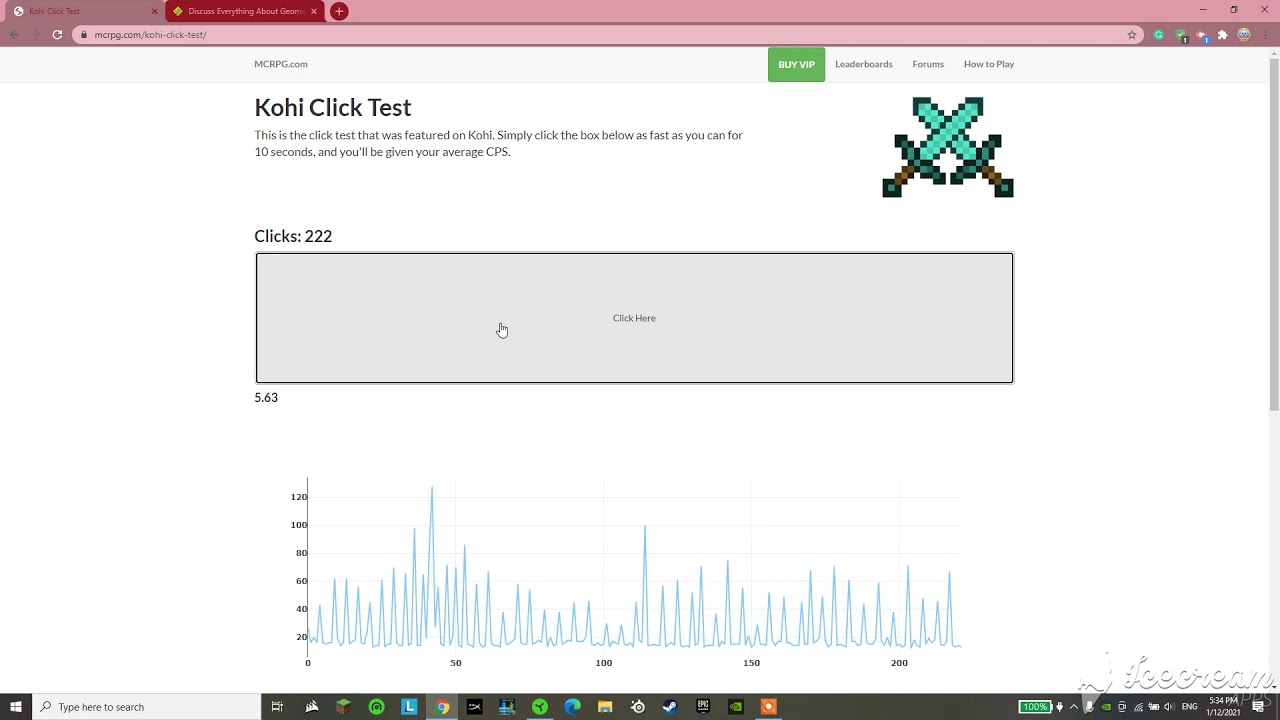Show hidden system tray icons

point(1074,707)
